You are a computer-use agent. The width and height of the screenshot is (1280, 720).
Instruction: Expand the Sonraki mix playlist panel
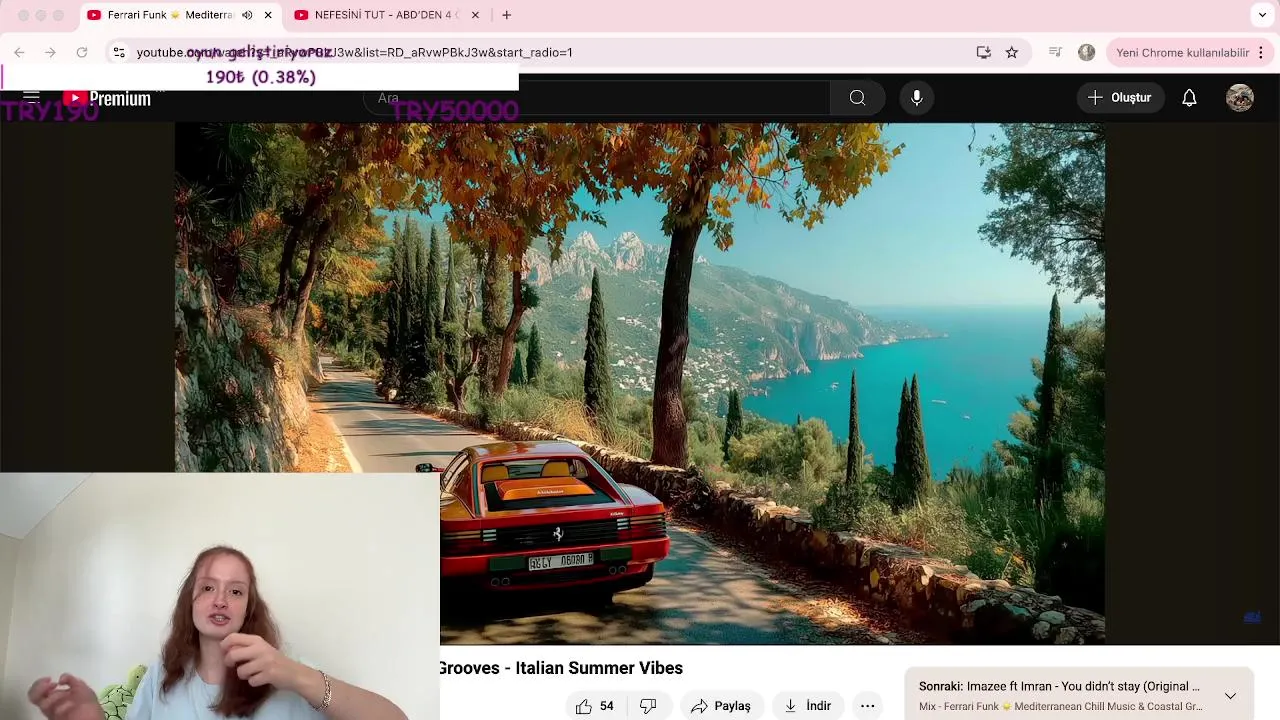1230,695
